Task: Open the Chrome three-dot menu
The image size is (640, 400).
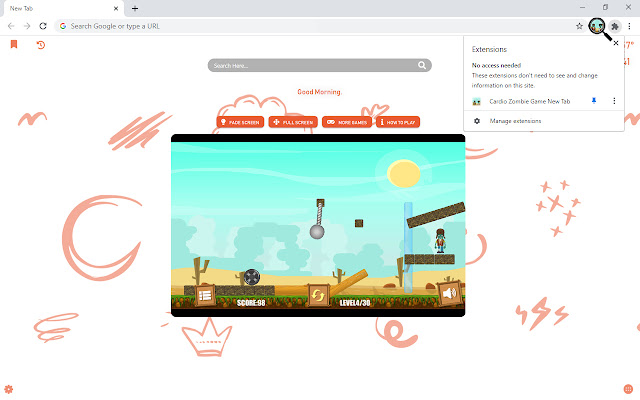Action: (x=629, y=26)
